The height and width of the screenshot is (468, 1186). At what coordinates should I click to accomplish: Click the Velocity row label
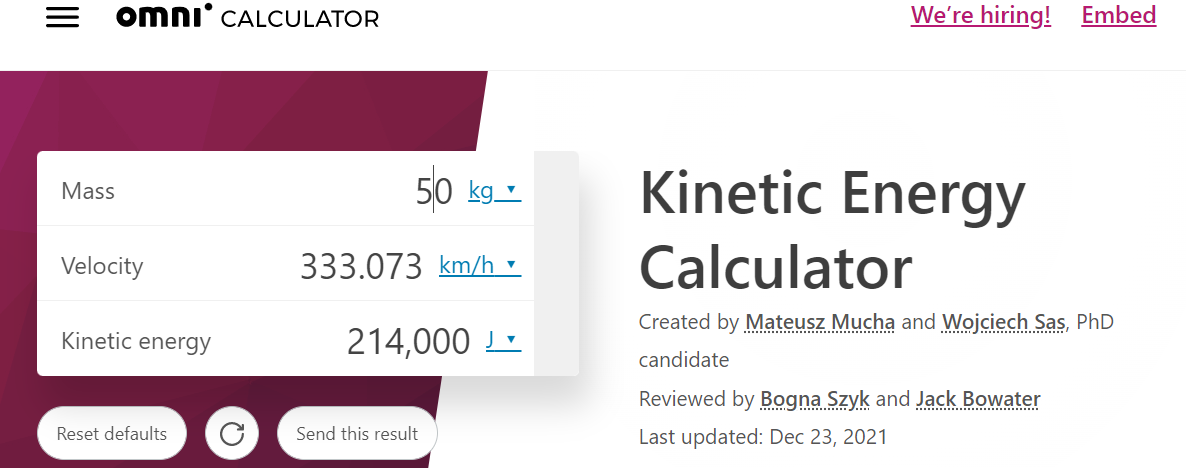coord(102,265)
